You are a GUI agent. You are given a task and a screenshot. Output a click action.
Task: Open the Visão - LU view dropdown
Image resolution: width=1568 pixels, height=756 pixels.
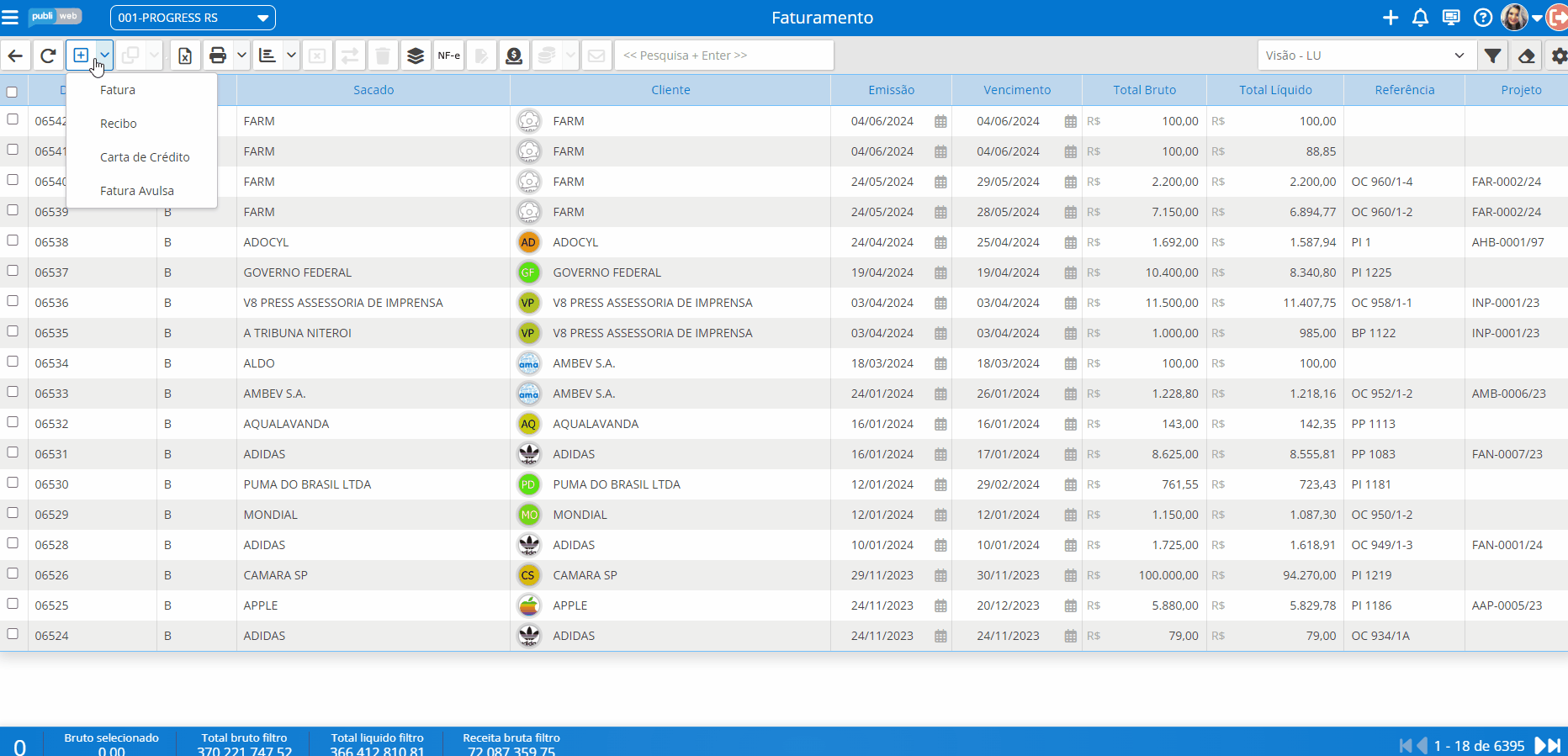point(1367,56)
